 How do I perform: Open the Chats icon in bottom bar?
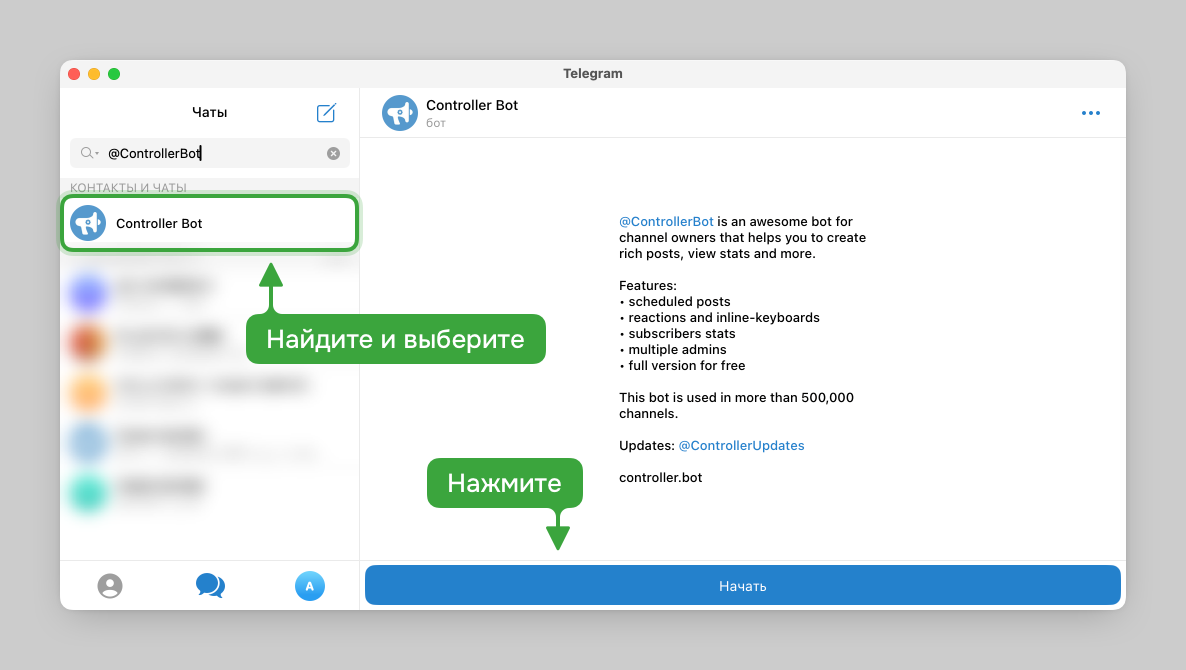click(x=210, y=586)
